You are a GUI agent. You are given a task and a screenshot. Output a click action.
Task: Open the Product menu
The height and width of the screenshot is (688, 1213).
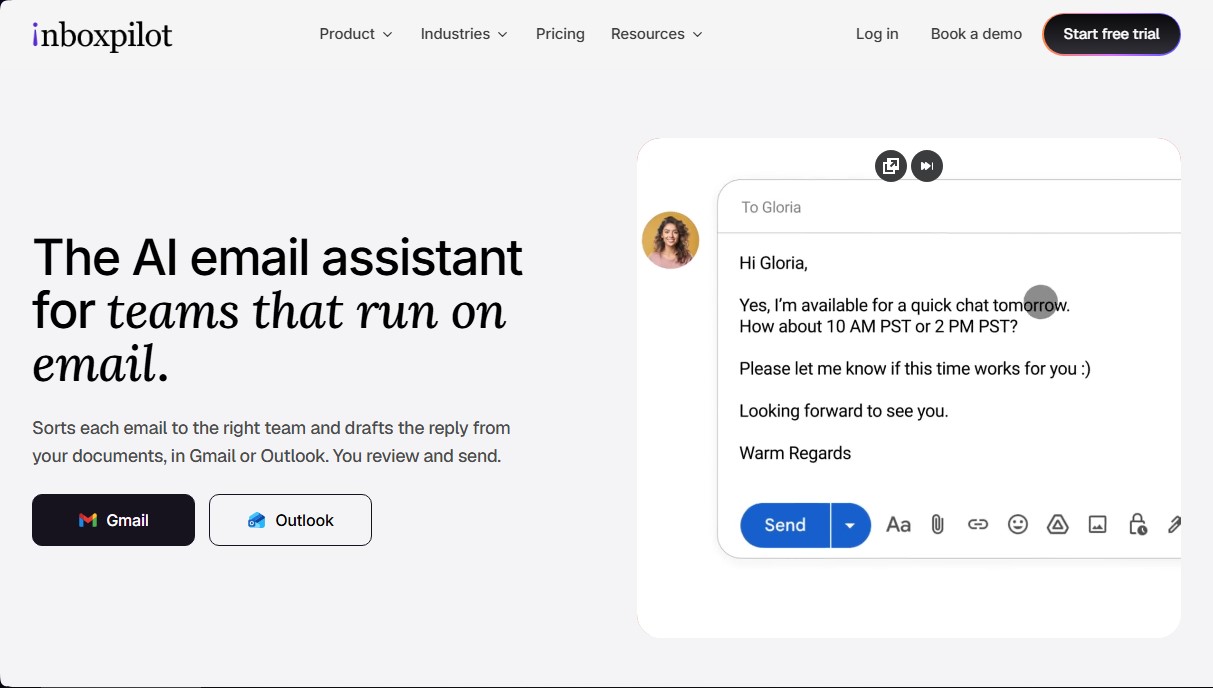coord(356,34)
